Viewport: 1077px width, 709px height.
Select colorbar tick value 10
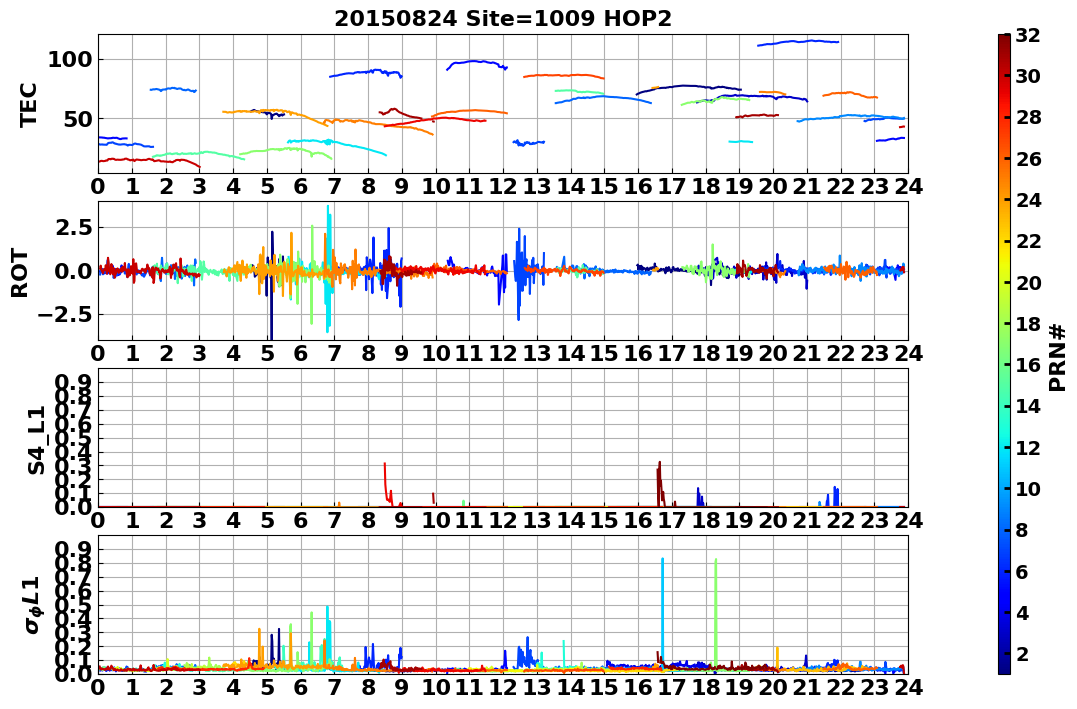1028,488
